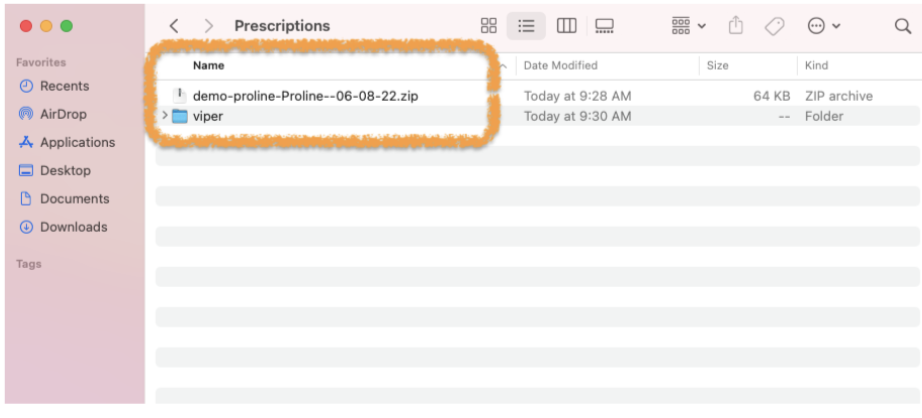Go back with the left chevron
This screenshot has width=922, height=418.
[174, 26]
